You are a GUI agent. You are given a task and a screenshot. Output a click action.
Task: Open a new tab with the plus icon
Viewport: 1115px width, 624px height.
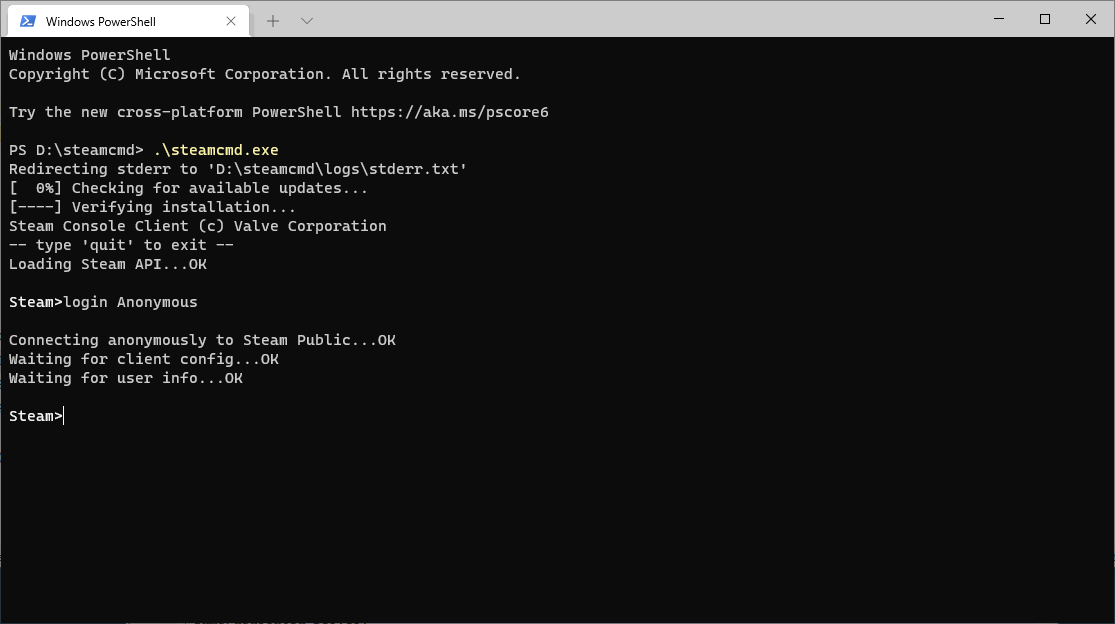tap(272, 20)
